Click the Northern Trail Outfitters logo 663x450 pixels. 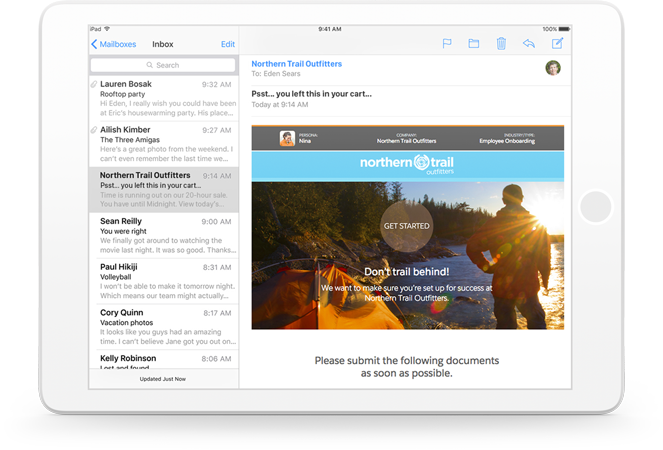(408, 164)
